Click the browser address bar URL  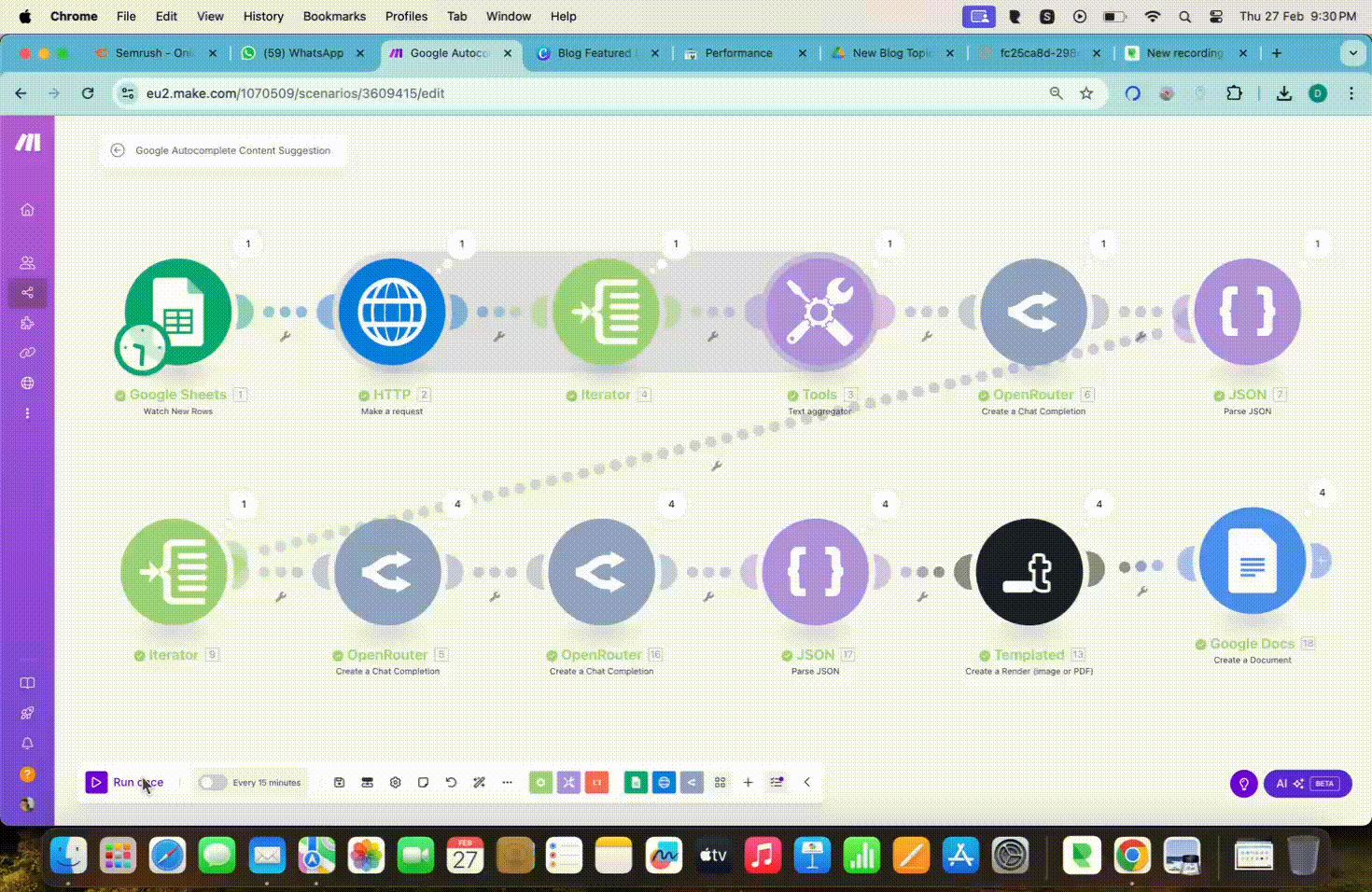click(295, 93)
